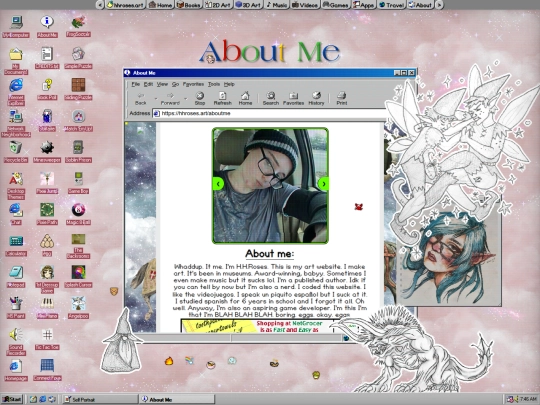Screen dimensions: 540x405
Task: Launch the Minesweeper icon
Action: (47, 152)
